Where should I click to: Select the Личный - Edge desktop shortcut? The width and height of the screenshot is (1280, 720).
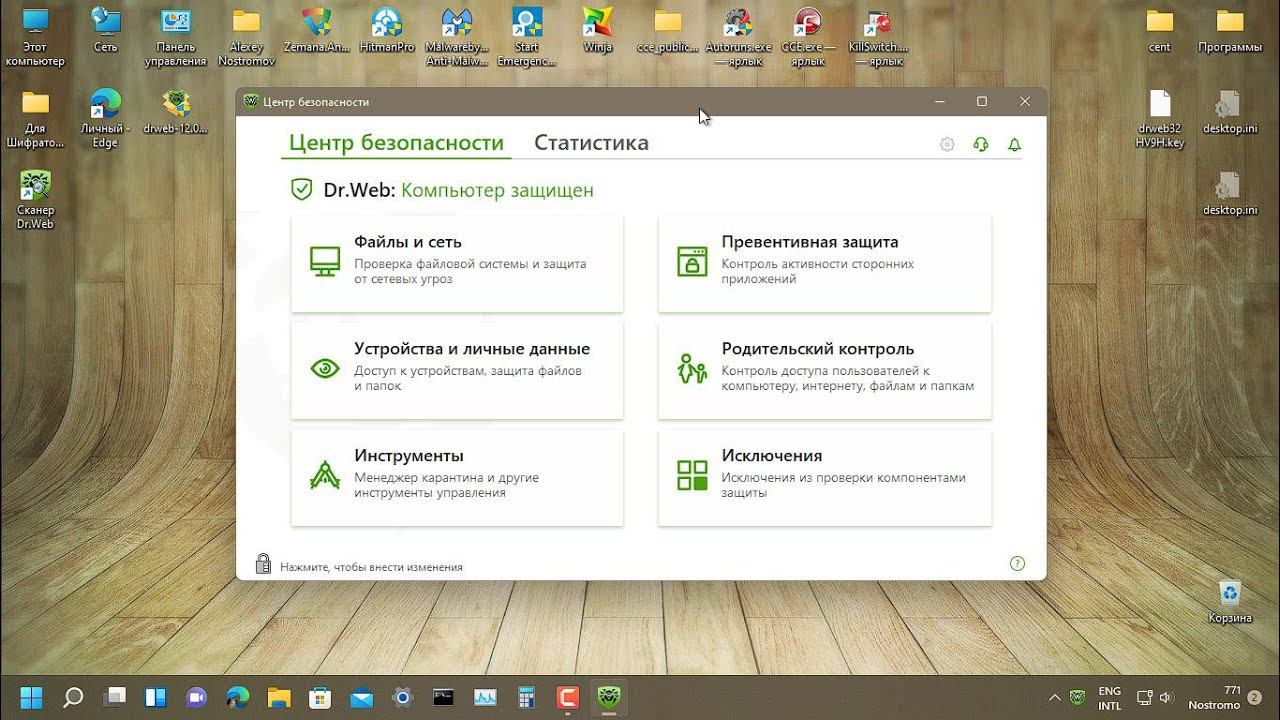[x=105, y=119]
